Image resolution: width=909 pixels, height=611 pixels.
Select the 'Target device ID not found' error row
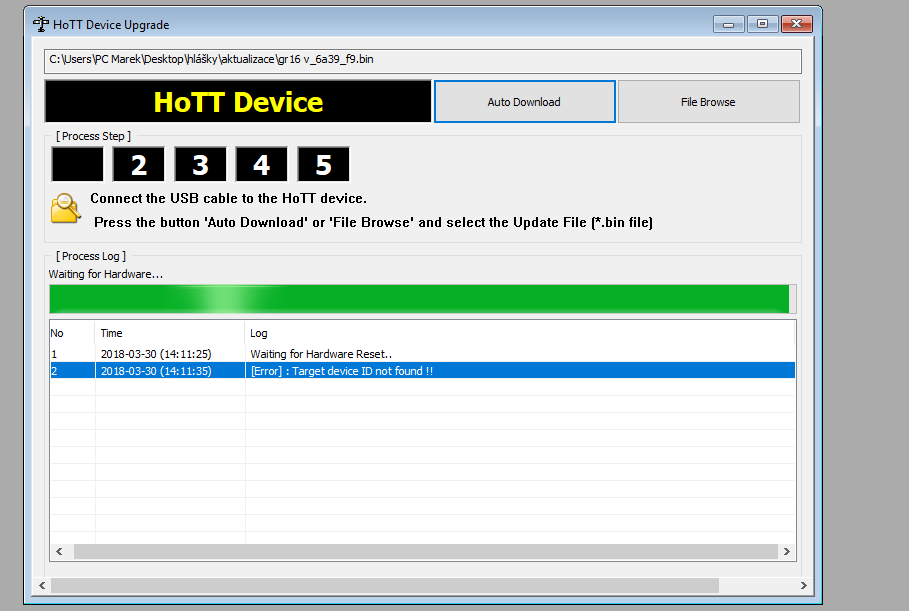click(x=342, y=371)
